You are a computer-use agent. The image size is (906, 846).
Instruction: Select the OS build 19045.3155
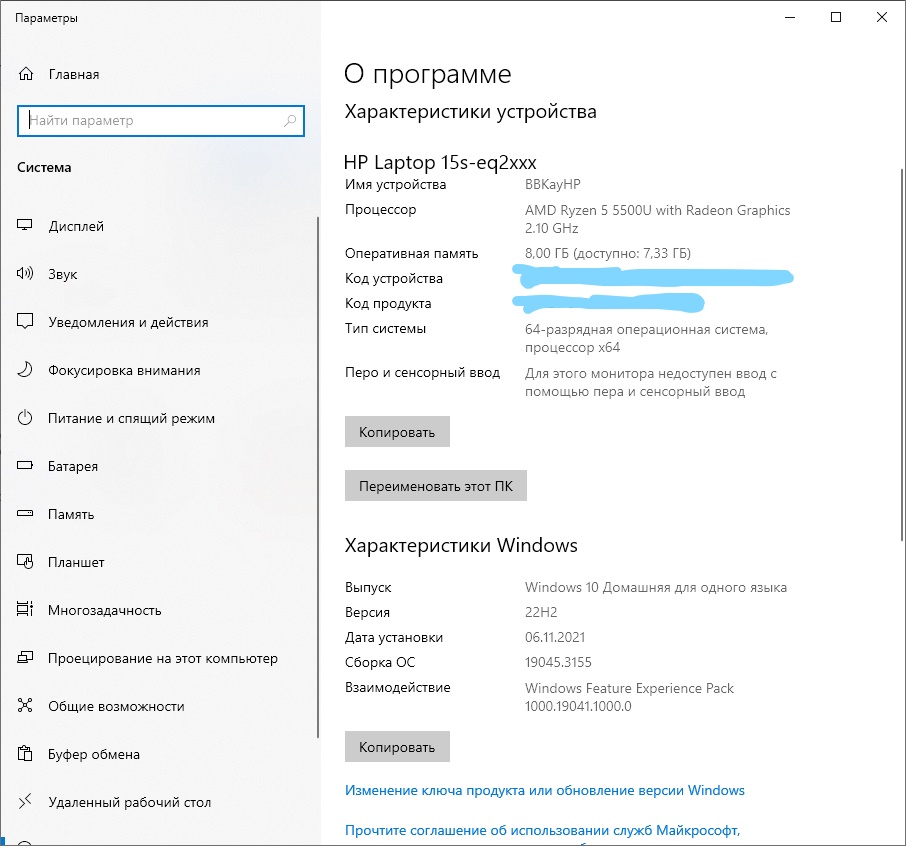pyautogui.click(x=558, y=662)
